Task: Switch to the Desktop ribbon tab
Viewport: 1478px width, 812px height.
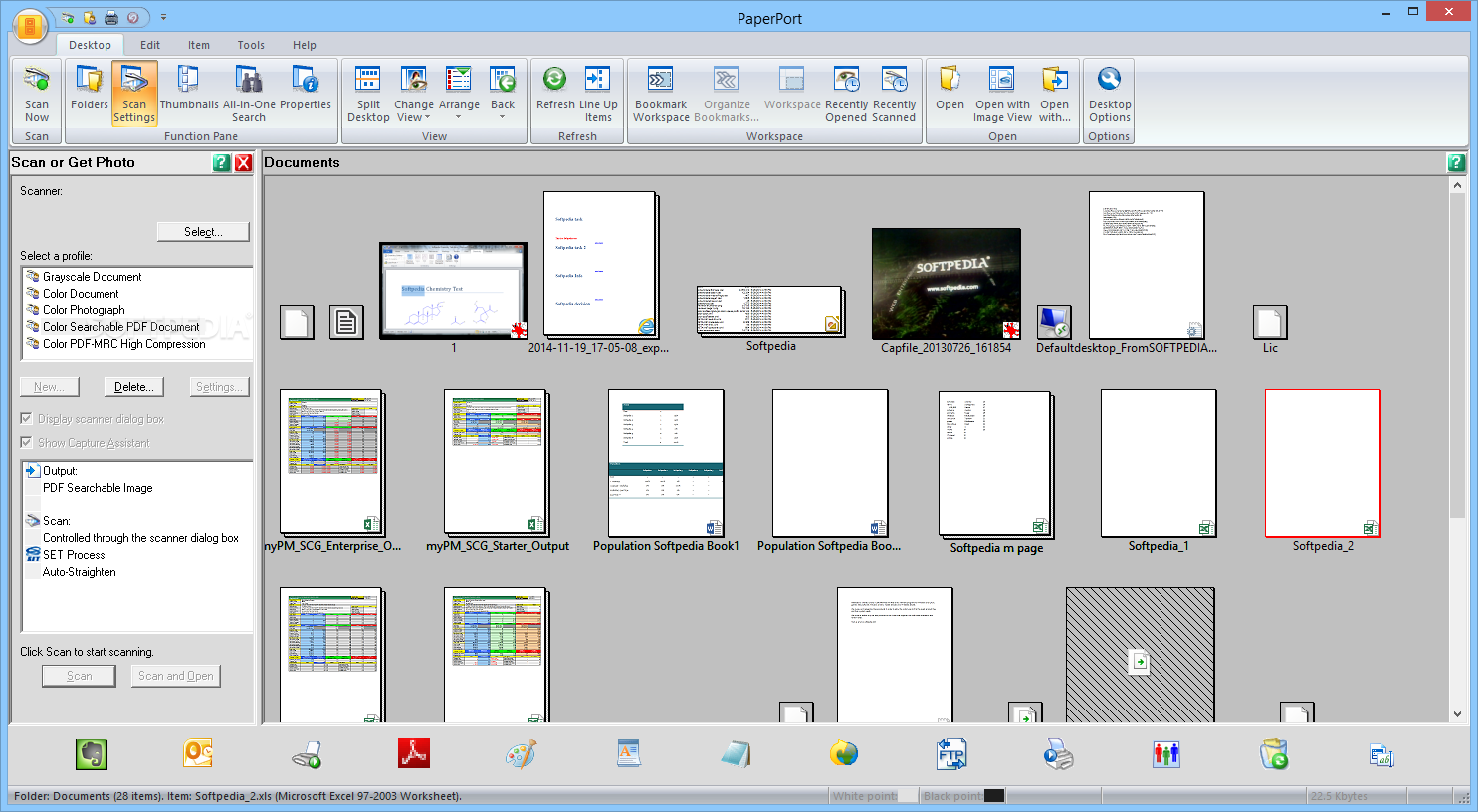Action: coord(90,45)
